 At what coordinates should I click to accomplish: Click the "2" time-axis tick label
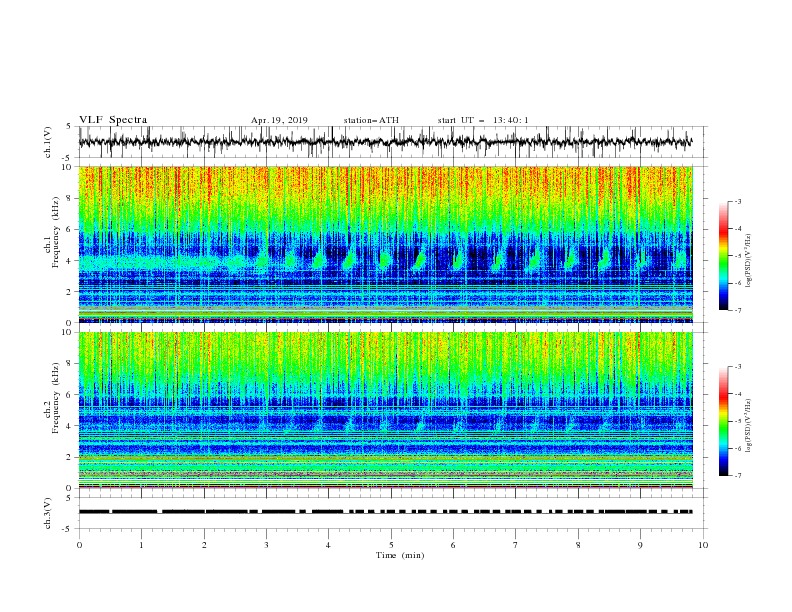pos(204,545)
